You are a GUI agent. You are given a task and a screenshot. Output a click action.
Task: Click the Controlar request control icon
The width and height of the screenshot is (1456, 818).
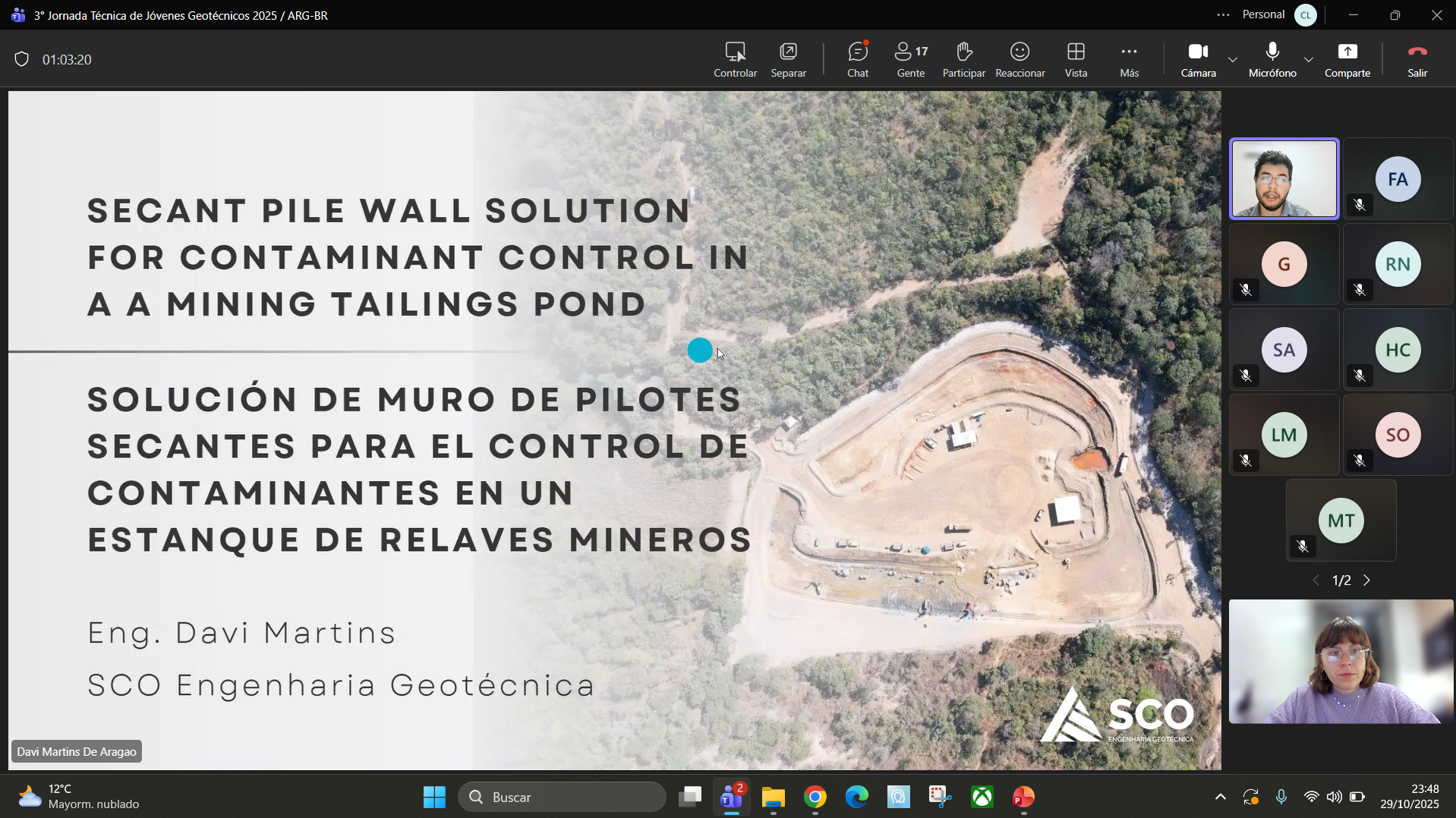pyautogui.click(x=735, y=59)
